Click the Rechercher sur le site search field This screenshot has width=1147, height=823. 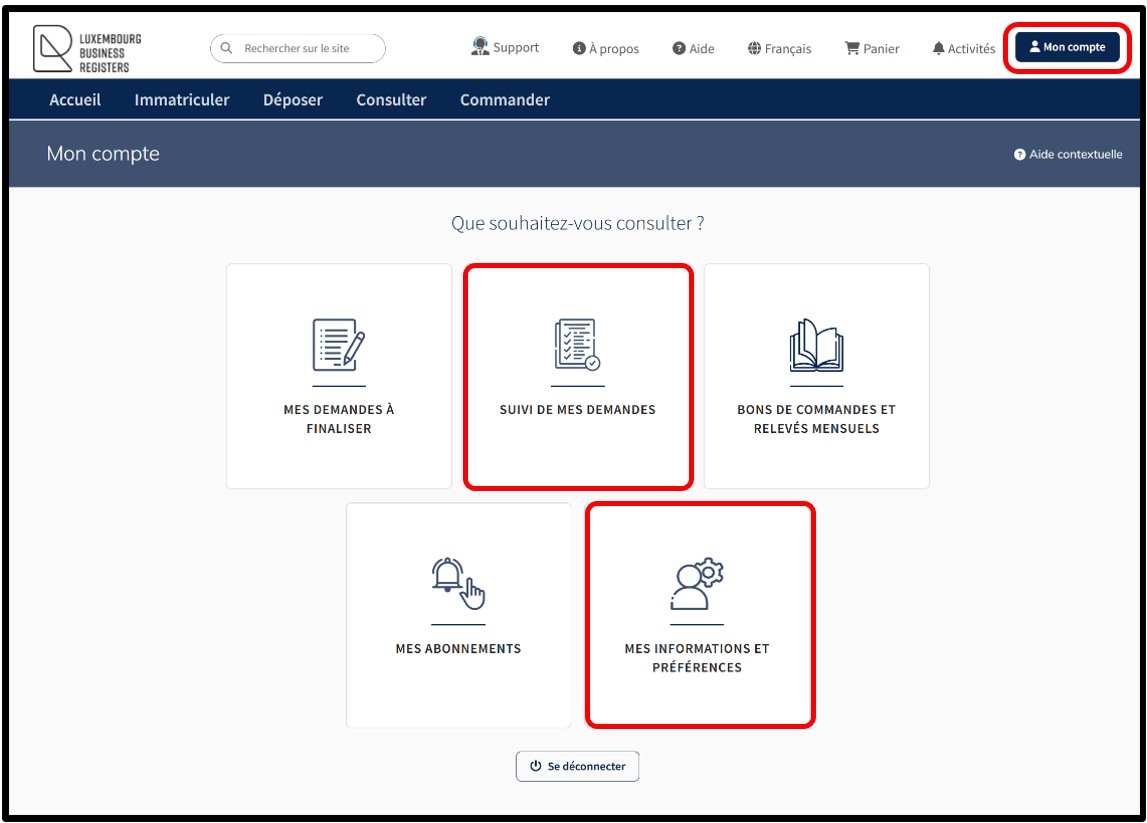tap(305, 48)
